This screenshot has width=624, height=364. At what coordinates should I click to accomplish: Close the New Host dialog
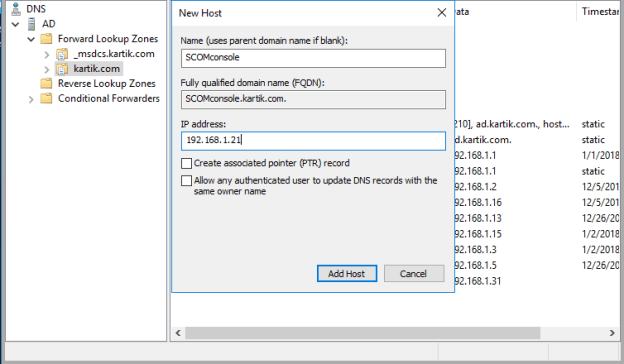[442, 13]
